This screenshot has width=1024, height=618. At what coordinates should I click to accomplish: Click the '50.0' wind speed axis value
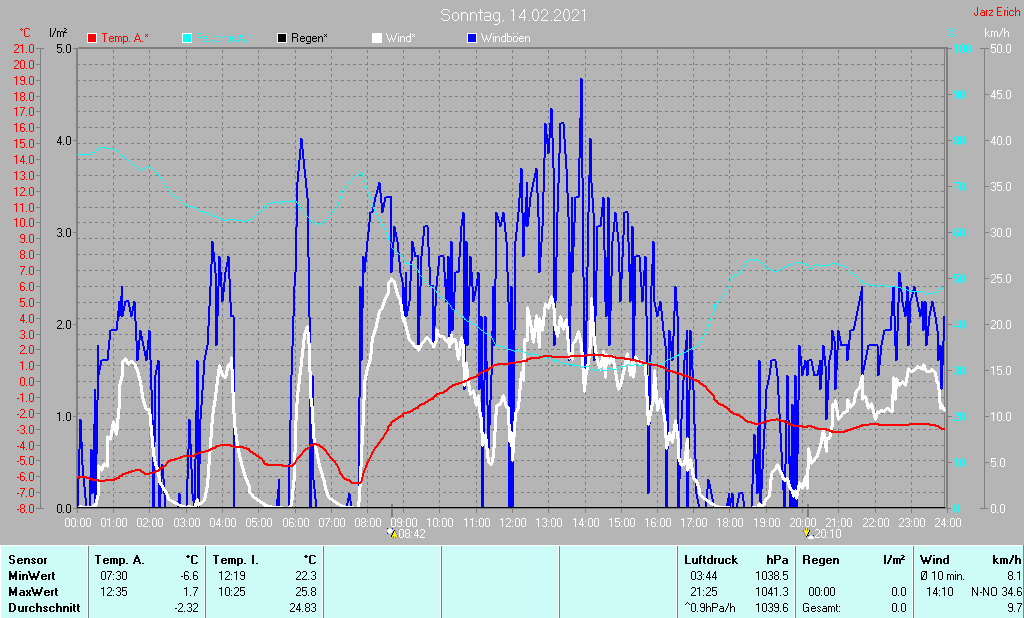[1001, 49]
